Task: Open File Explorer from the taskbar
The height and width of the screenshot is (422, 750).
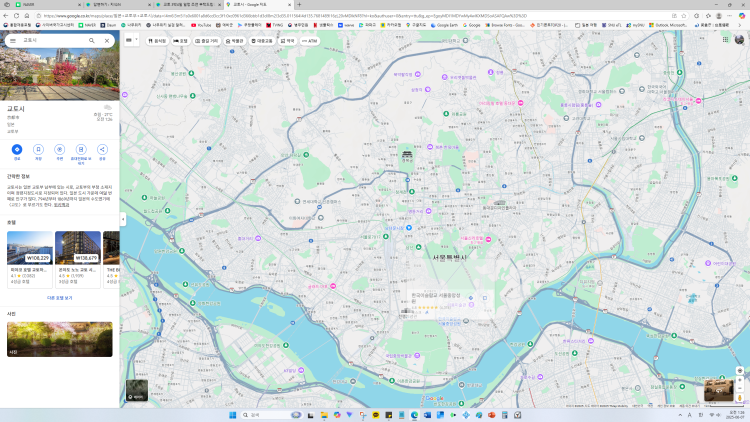Action: (324, 415)
